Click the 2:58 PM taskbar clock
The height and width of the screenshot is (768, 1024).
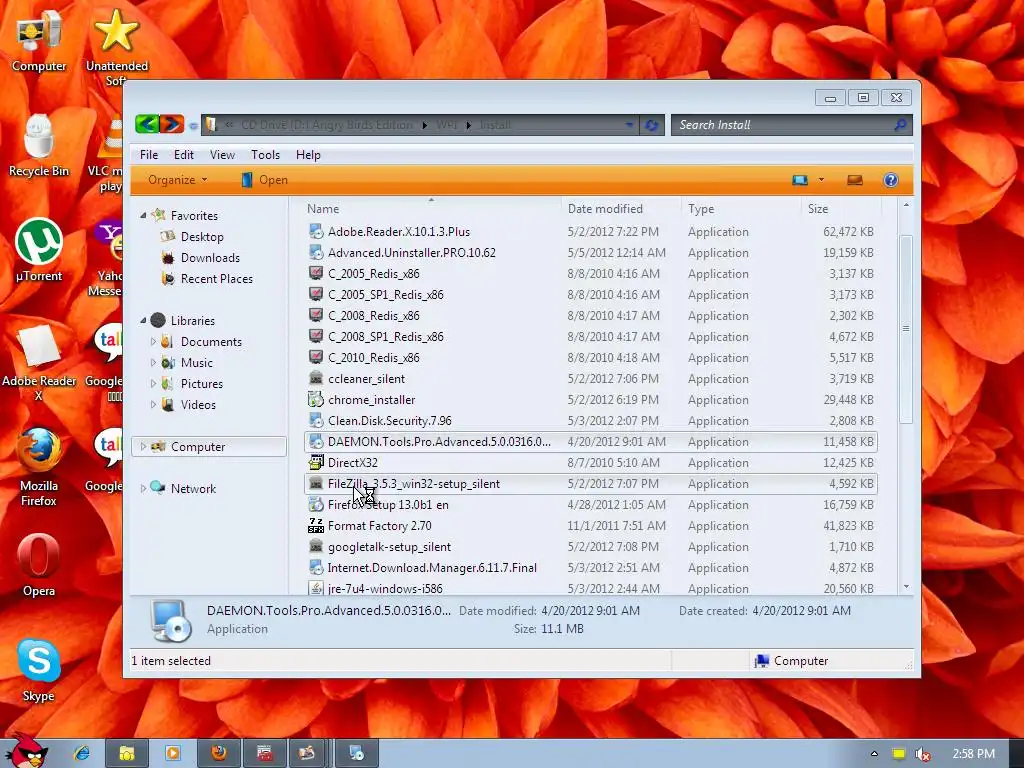point(973,754)
